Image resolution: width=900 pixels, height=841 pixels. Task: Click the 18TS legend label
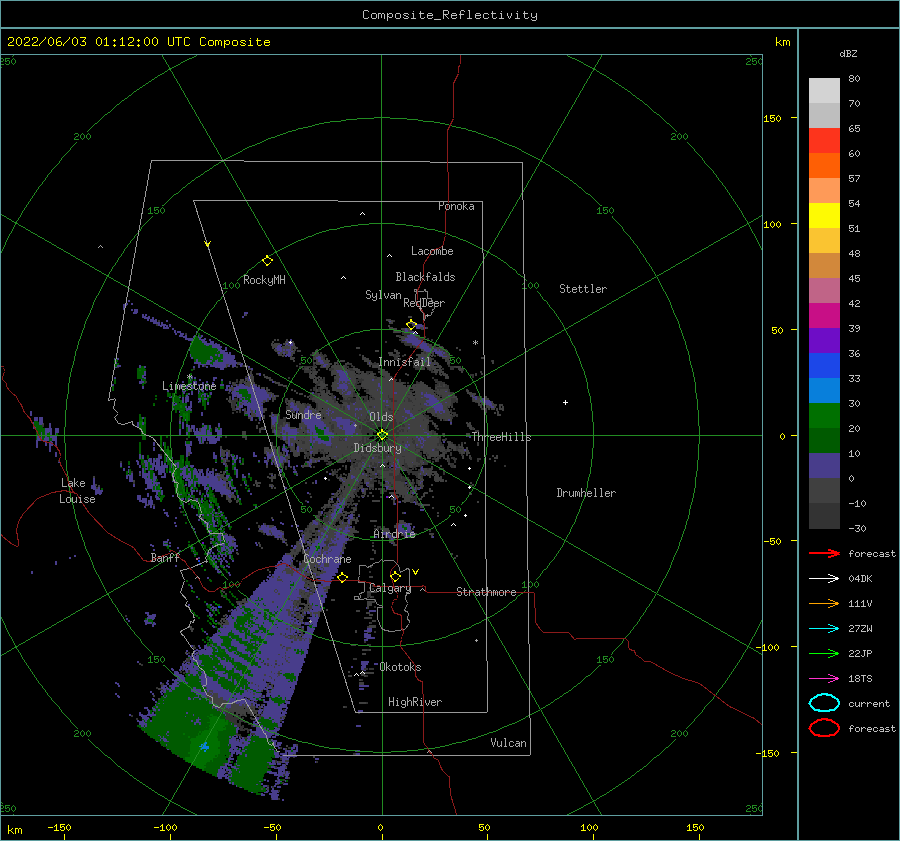point(860,679)
